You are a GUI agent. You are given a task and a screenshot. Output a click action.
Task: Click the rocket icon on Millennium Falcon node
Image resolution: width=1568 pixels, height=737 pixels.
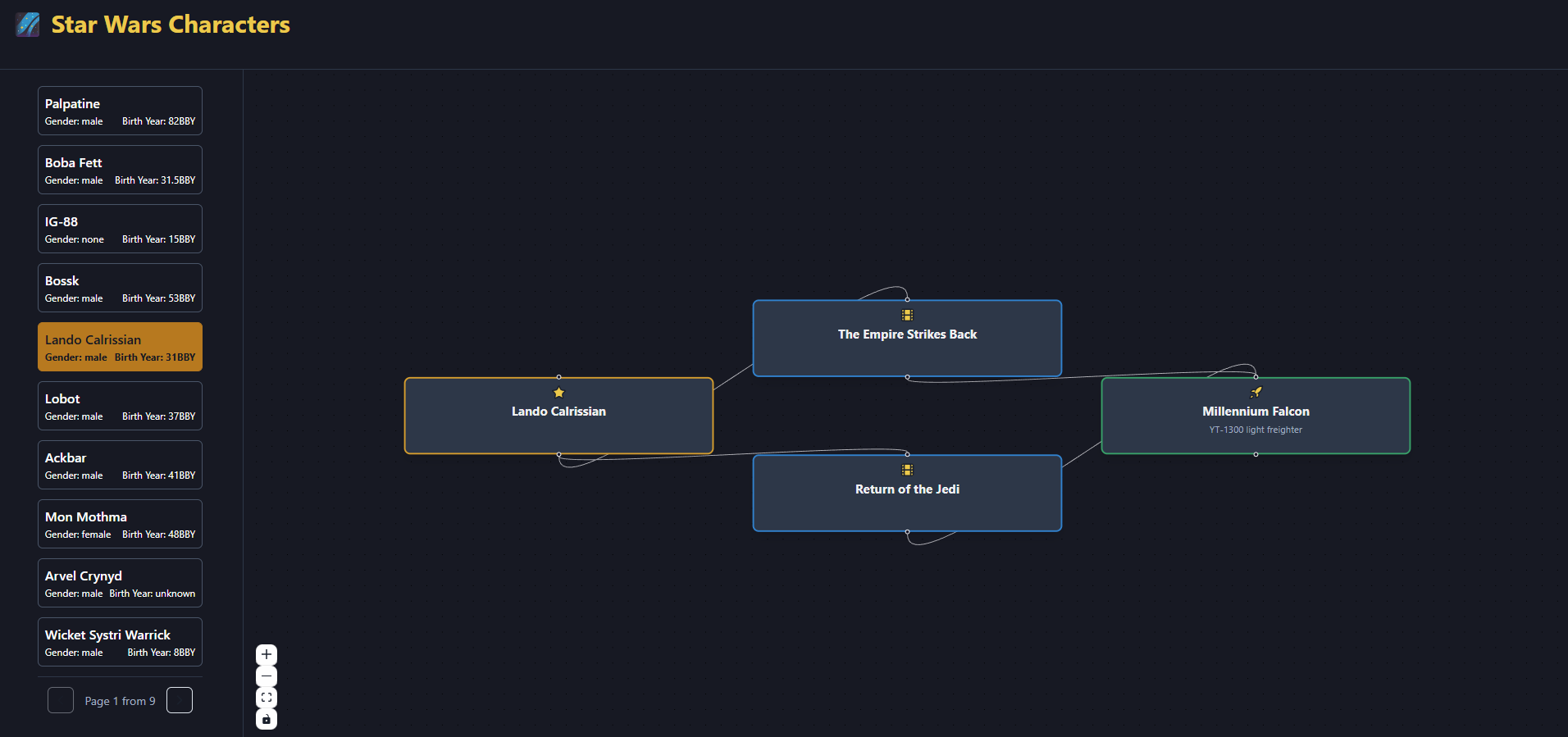coord(1256,393)
